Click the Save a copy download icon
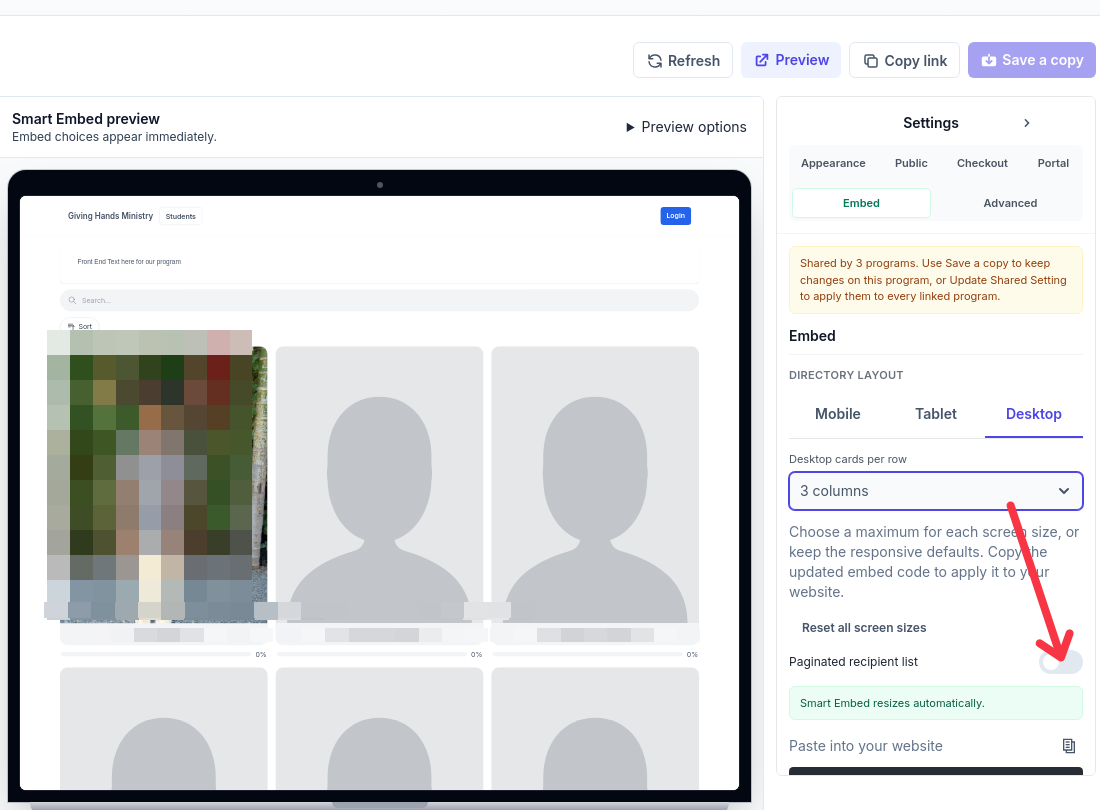Screen dimensions: 1100x810 988,60
